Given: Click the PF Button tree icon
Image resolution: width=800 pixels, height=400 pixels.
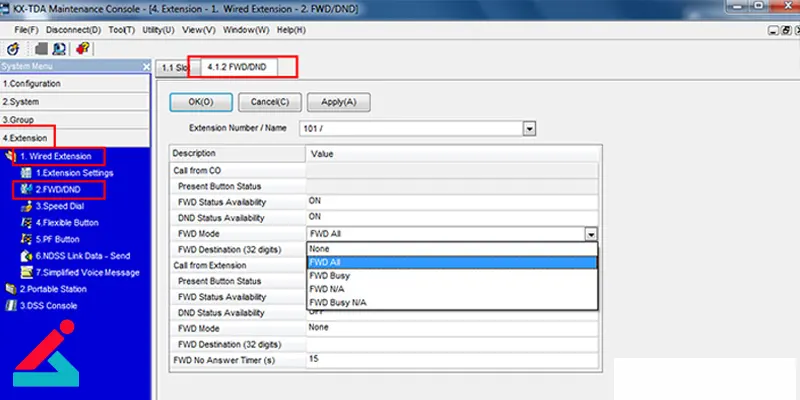Looking at the screenshot, I should pos(27,239).
